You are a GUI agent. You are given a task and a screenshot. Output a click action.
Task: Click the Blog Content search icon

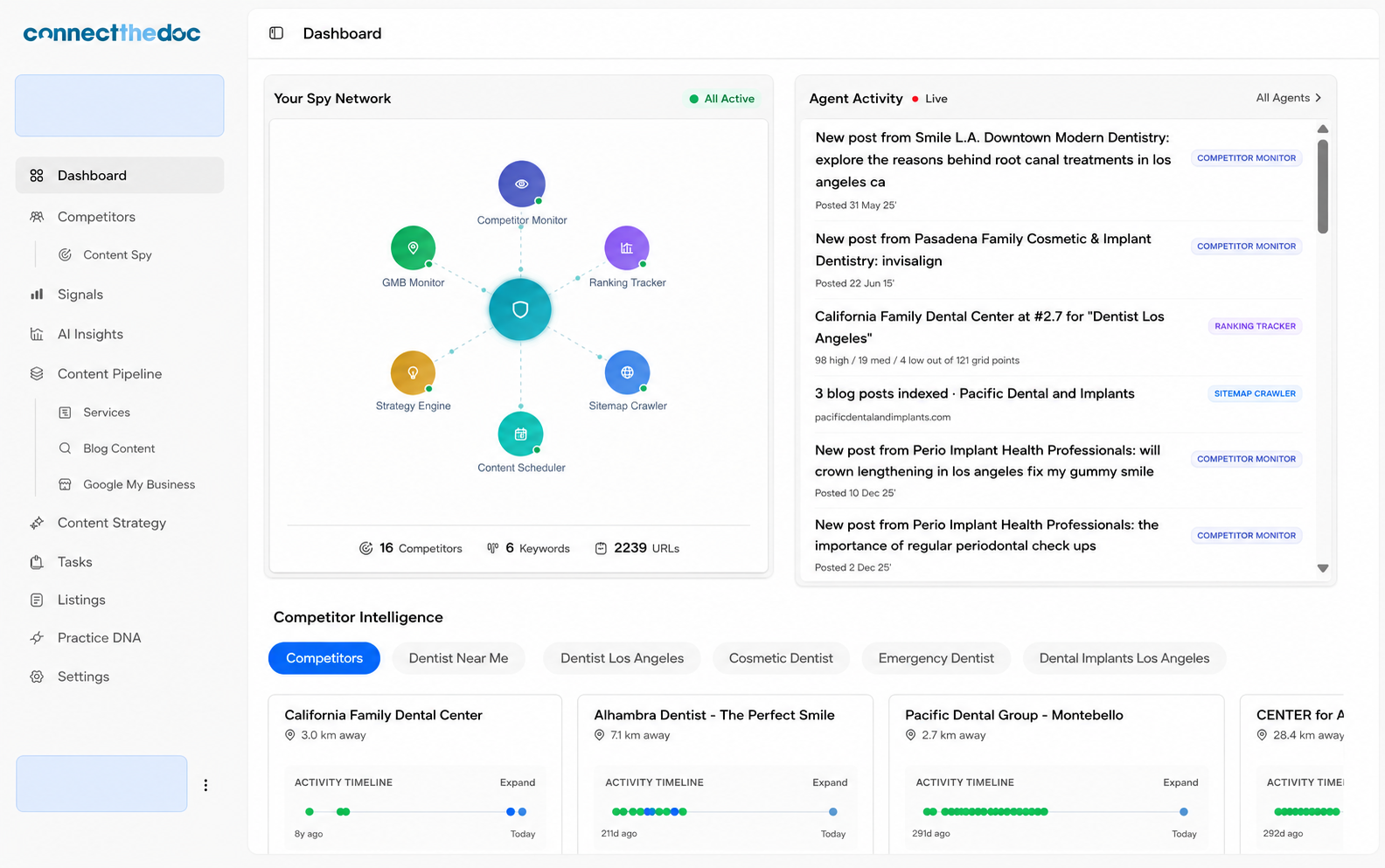65,448
